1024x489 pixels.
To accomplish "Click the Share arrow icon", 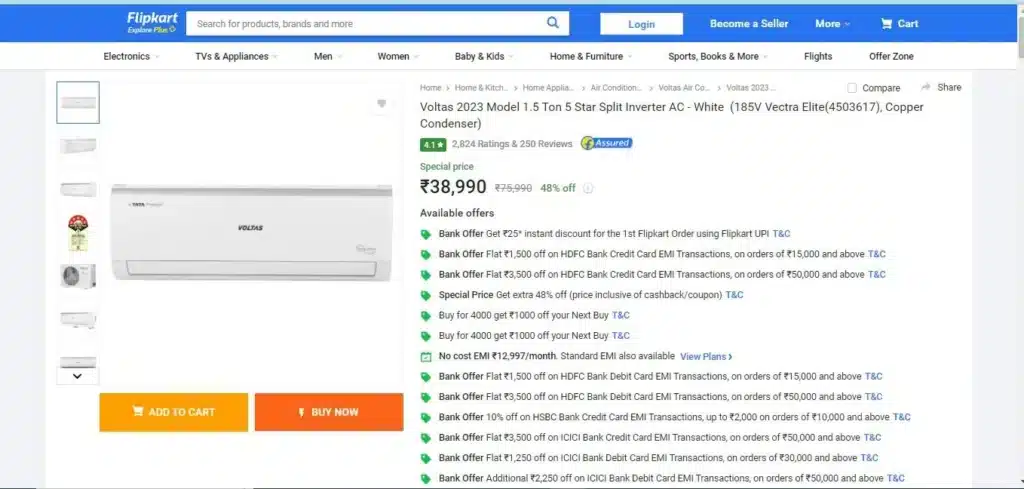I will pyautogui.click(x=925, y=87).
